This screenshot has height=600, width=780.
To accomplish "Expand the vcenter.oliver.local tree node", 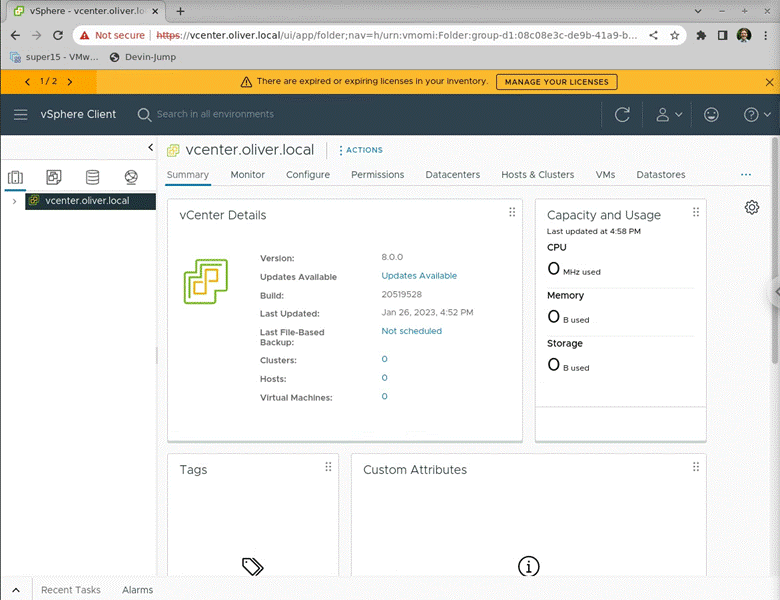I will (14, 201).
